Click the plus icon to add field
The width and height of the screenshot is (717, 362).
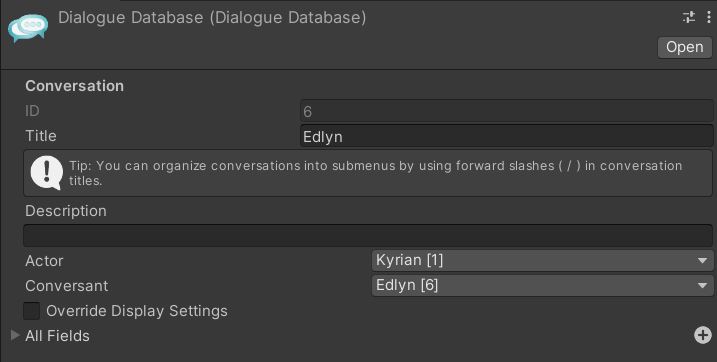tap(703, 335)
